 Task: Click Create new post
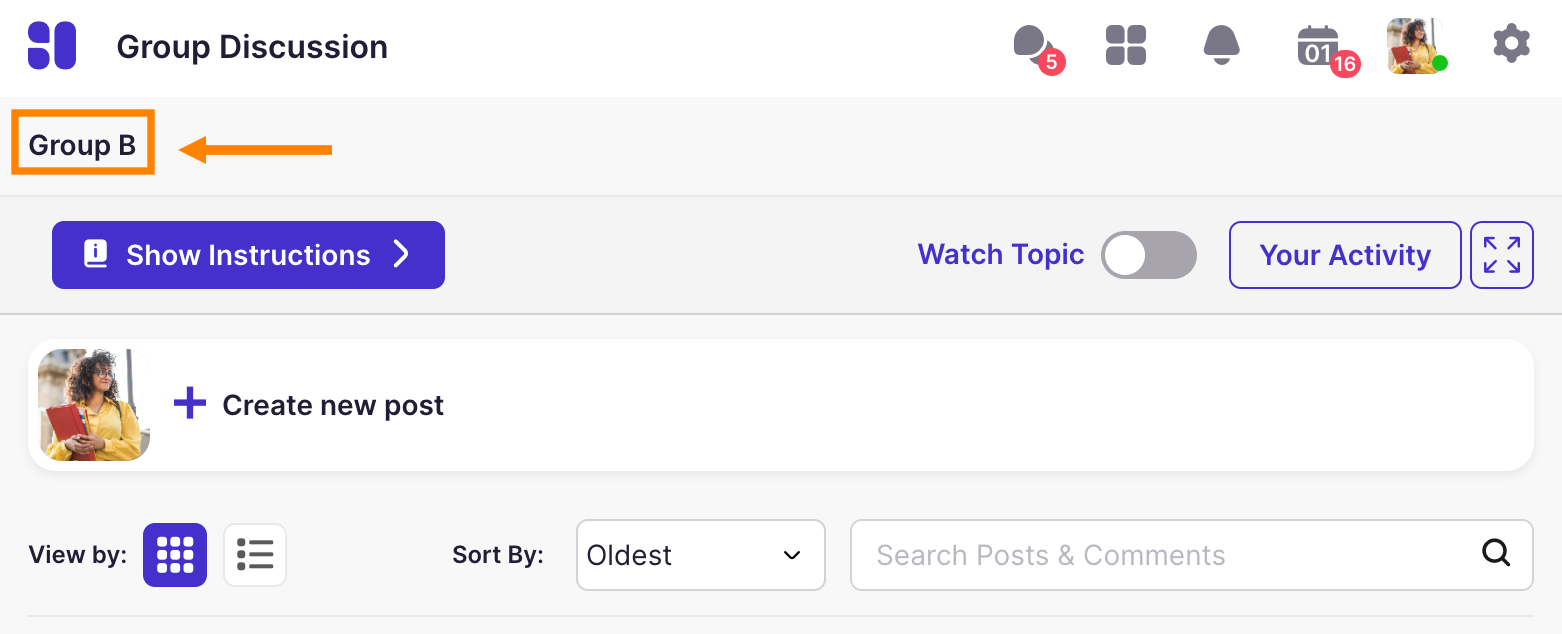tap(333, 405)
